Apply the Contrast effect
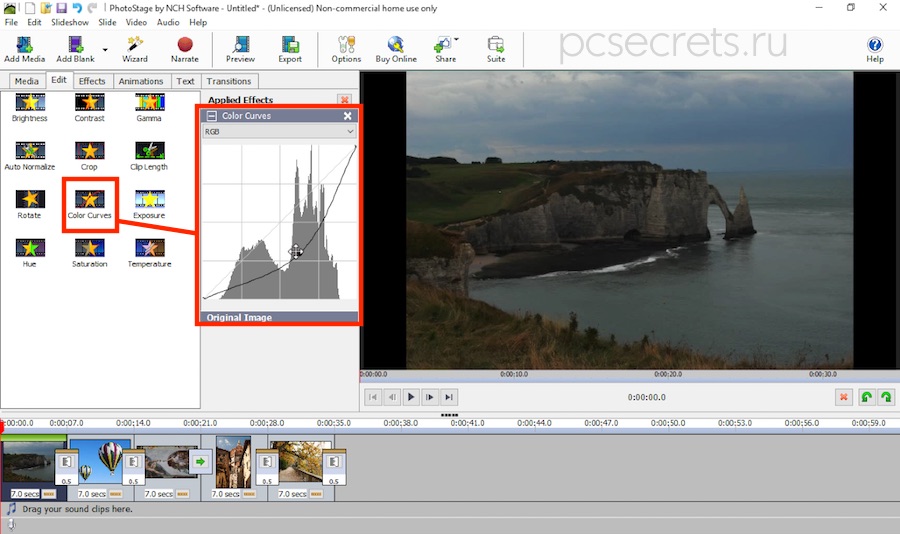 [x=90, y=107]
